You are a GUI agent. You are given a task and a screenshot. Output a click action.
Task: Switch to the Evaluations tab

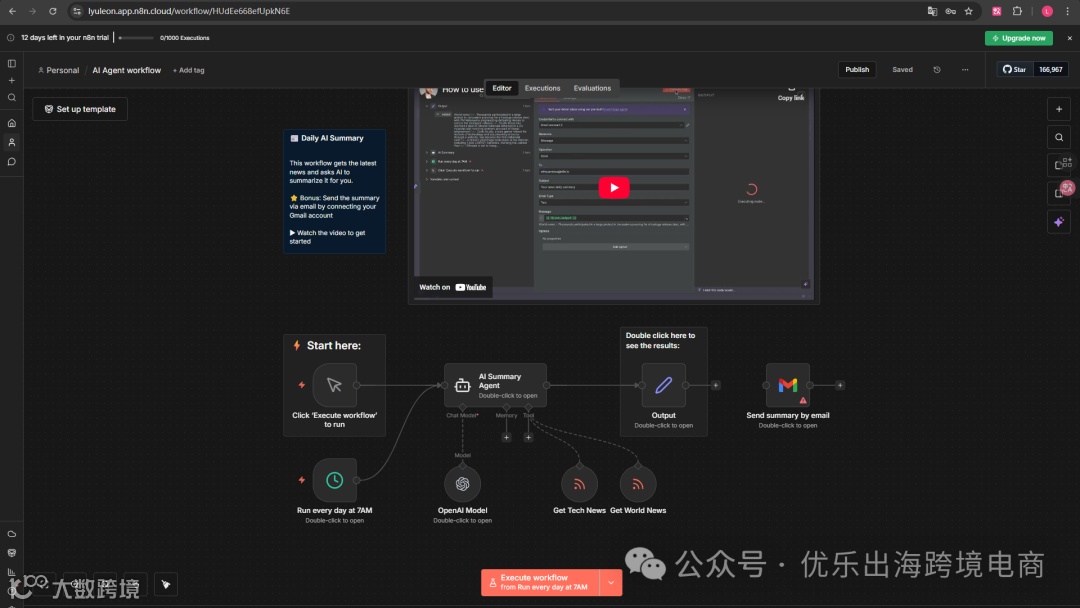[x=592, y=88]
